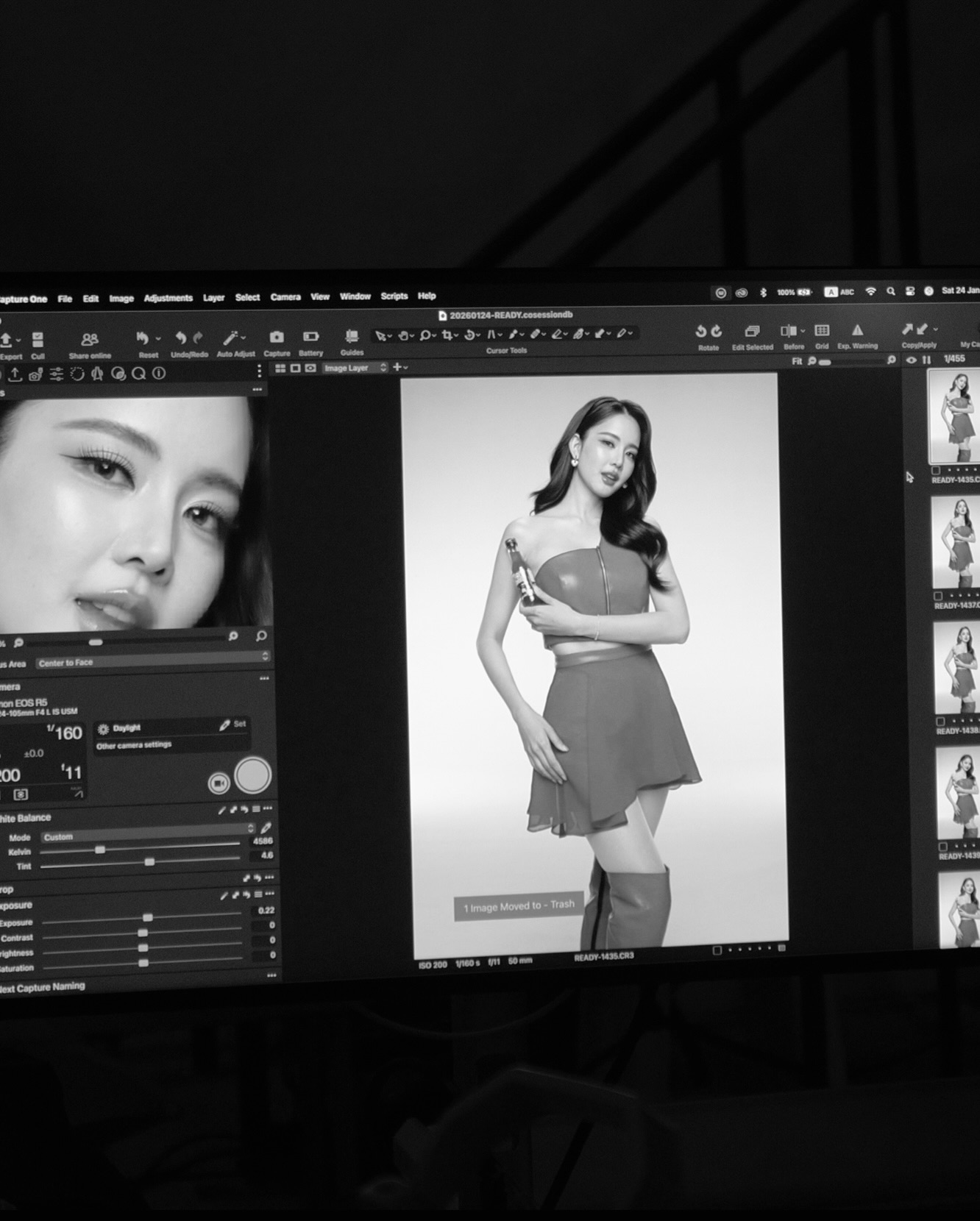The image size is (980, 1221).
Task: Open the Image Layer dropdown
Action: 355,368
